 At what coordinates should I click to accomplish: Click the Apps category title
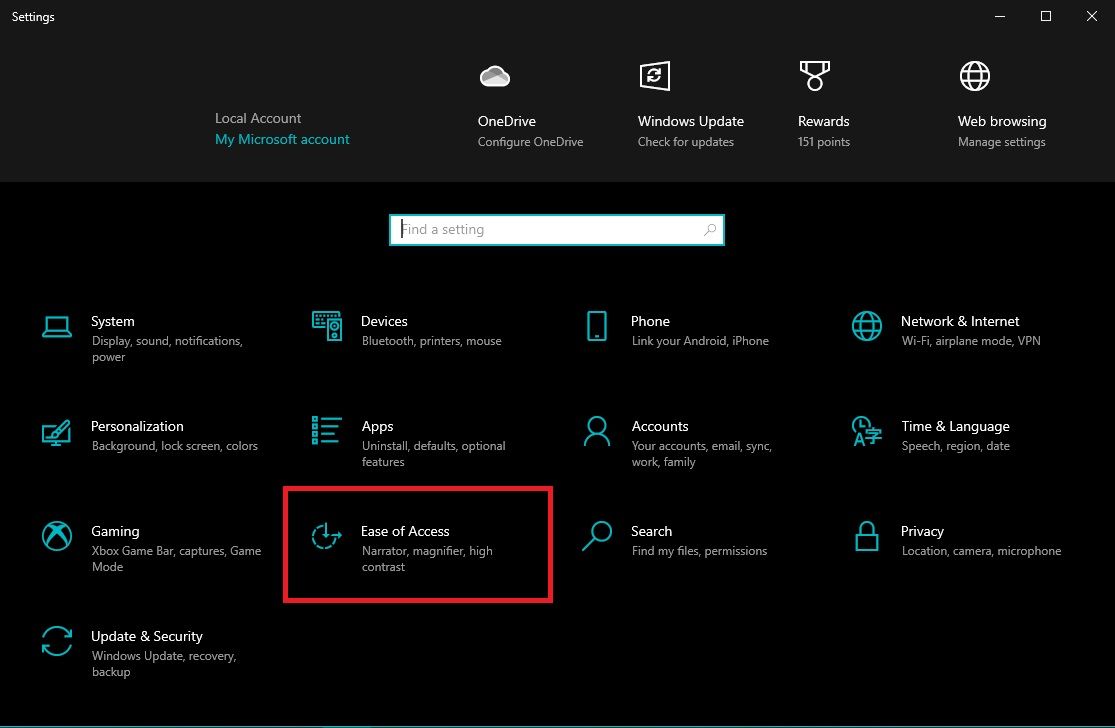[378, 427]
